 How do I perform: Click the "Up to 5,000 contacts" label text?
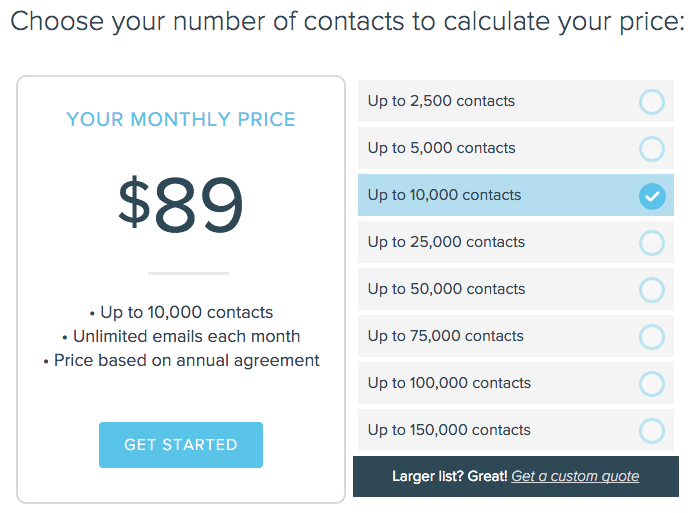(441, 148)
